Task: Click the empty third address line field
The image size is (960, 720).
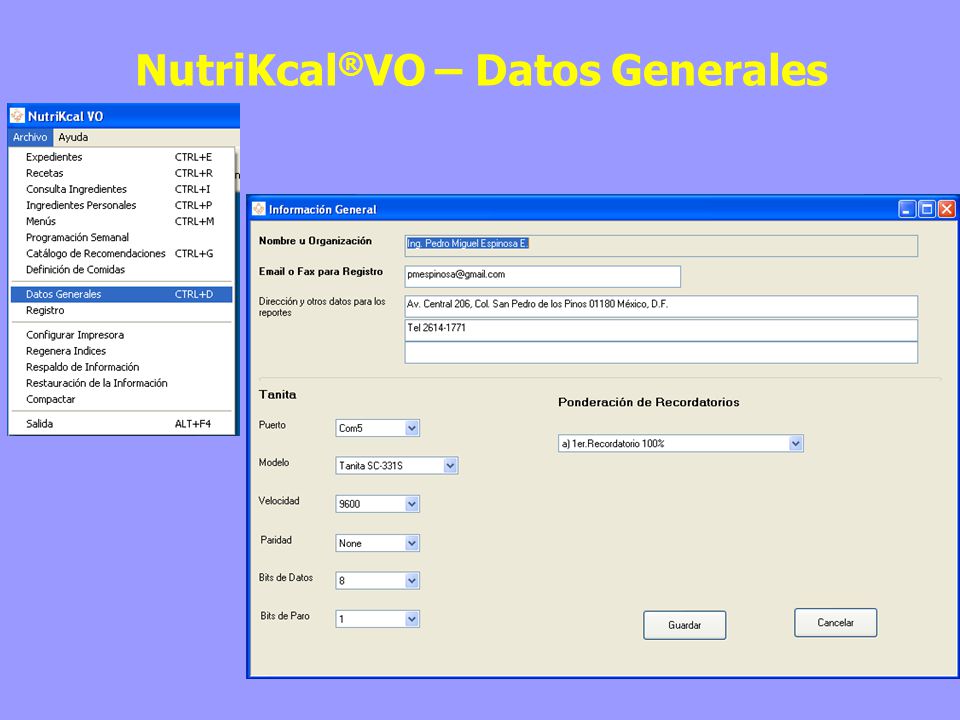Action: pyautogui.click(x=661, y=353)
